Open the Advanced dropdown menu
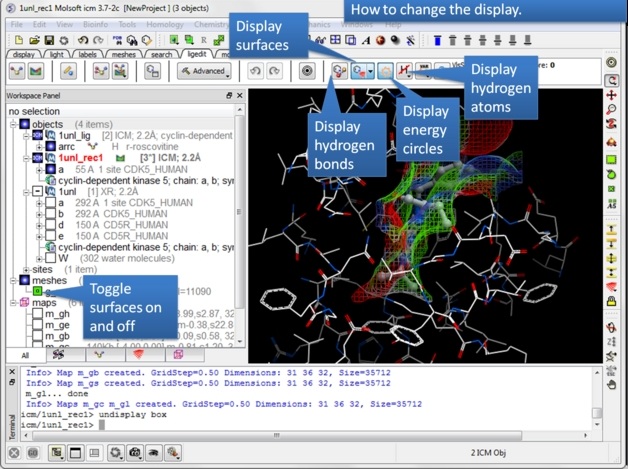 [x=202, y=71]
